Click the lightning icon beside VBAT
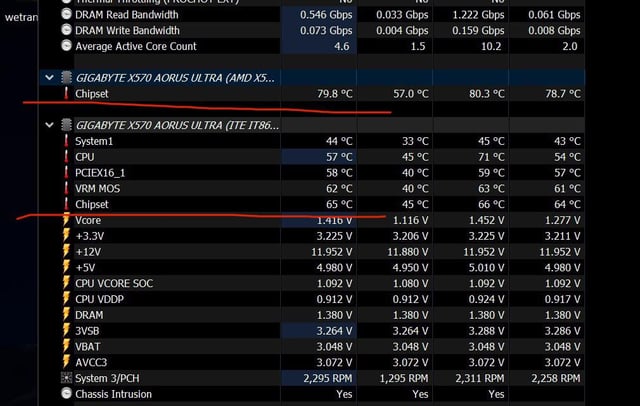This screenshot has height=406, width=640. point(66,346)
